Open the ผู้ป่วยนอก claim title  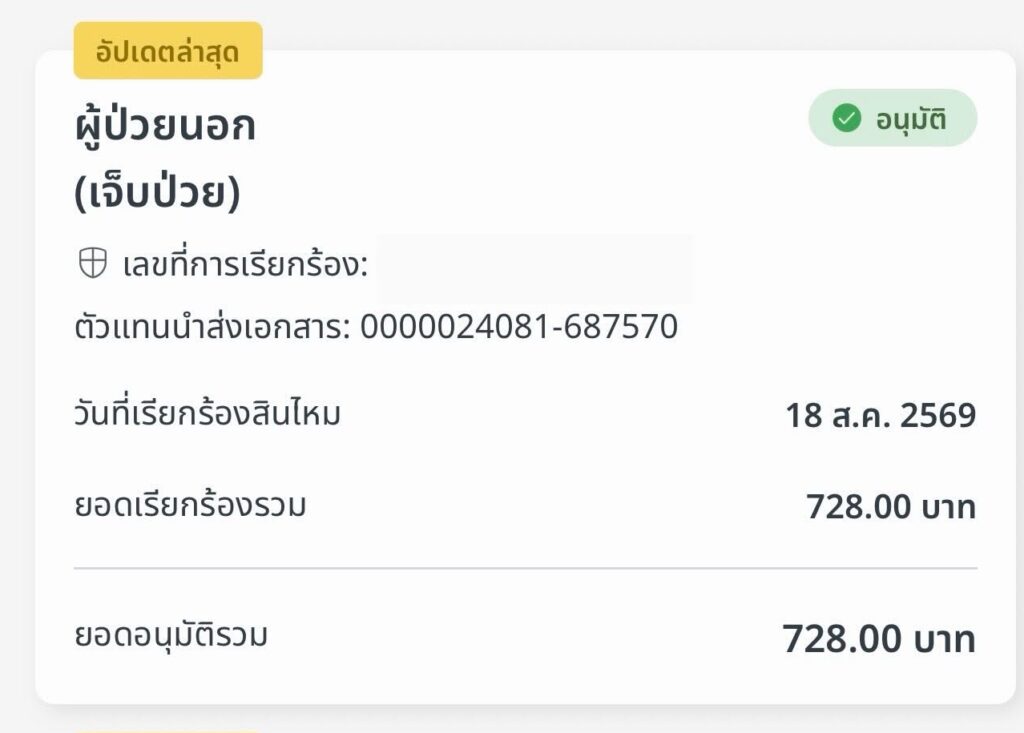click(165, 124)
